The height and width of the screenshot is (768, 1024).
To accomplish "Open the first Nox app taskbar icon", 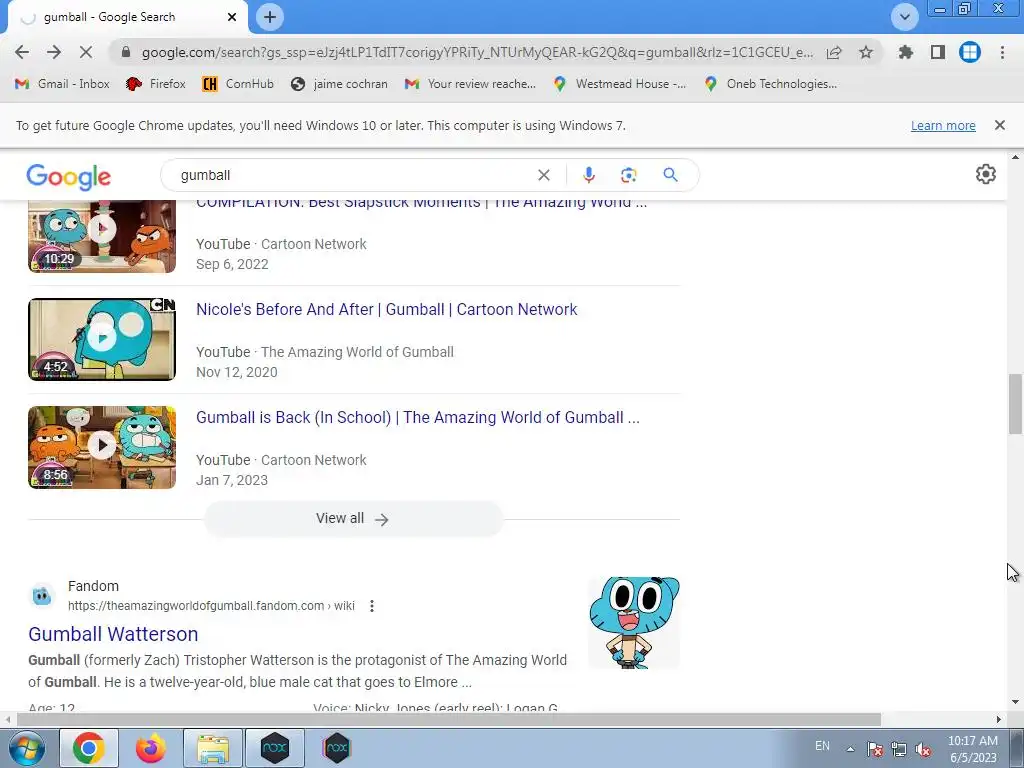I will (x=274, y=748).
